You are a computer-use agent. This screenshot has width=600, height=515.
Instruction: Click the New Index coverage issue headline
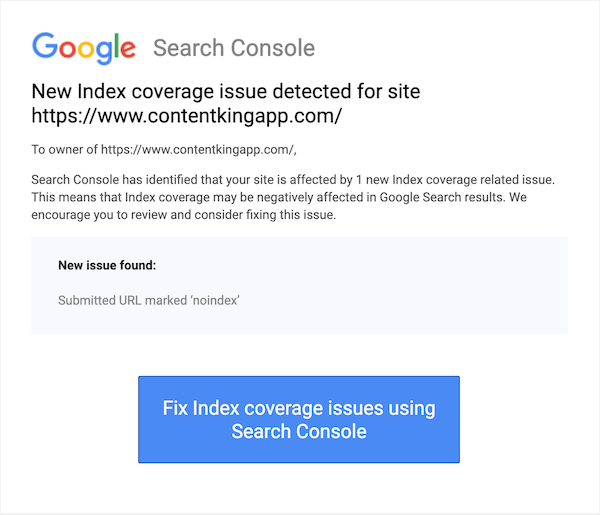point(226,103)
